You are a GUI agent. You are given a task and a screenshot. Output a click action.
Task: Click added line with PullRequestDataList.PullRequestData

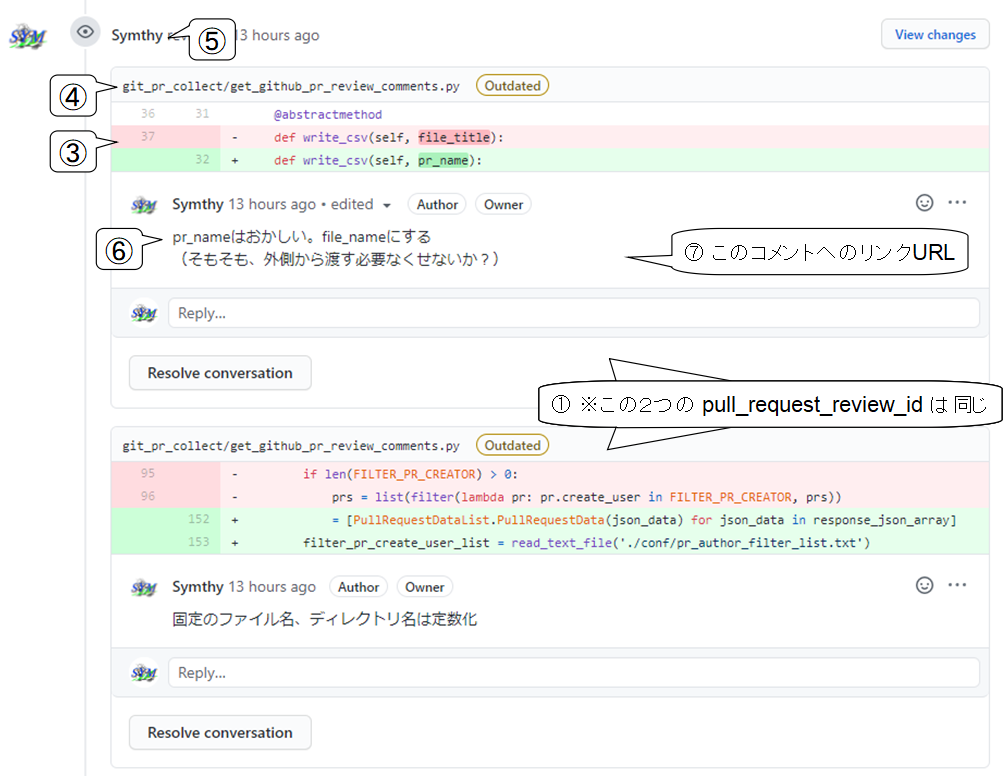(x=550, y=520)
